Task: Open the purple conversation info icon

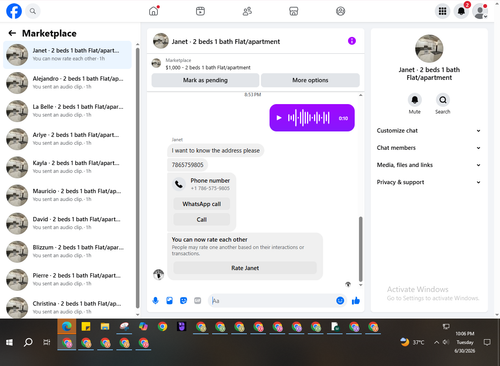Action: click(x=352, y=41)
